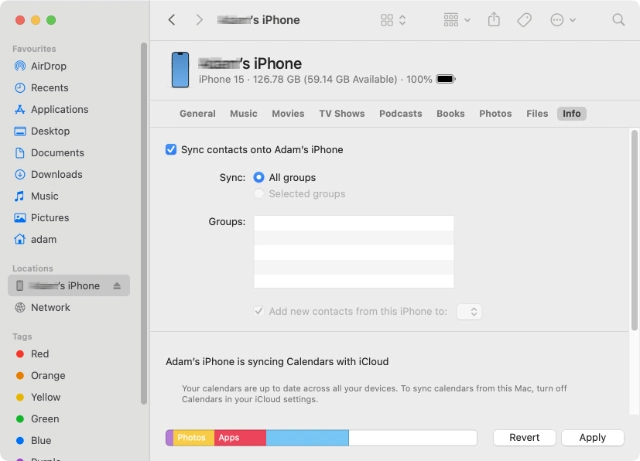Viewport: 640px width, 461px height.
Task: Uncheck Sync contacts onto Adam's iPhone
Action: tap(171, 150)
